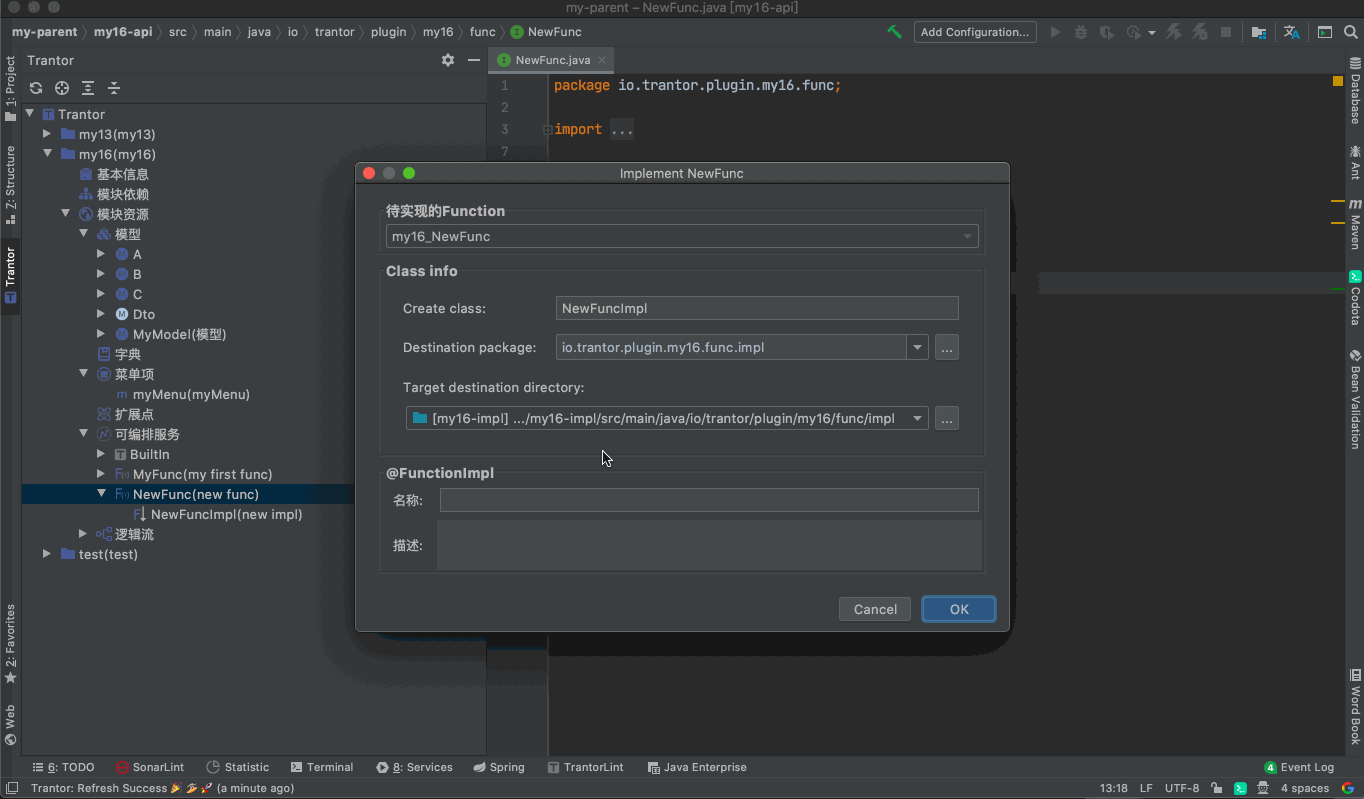Open the Statistic tool window
Screen dimensions: 1364x799
[238, 767]
